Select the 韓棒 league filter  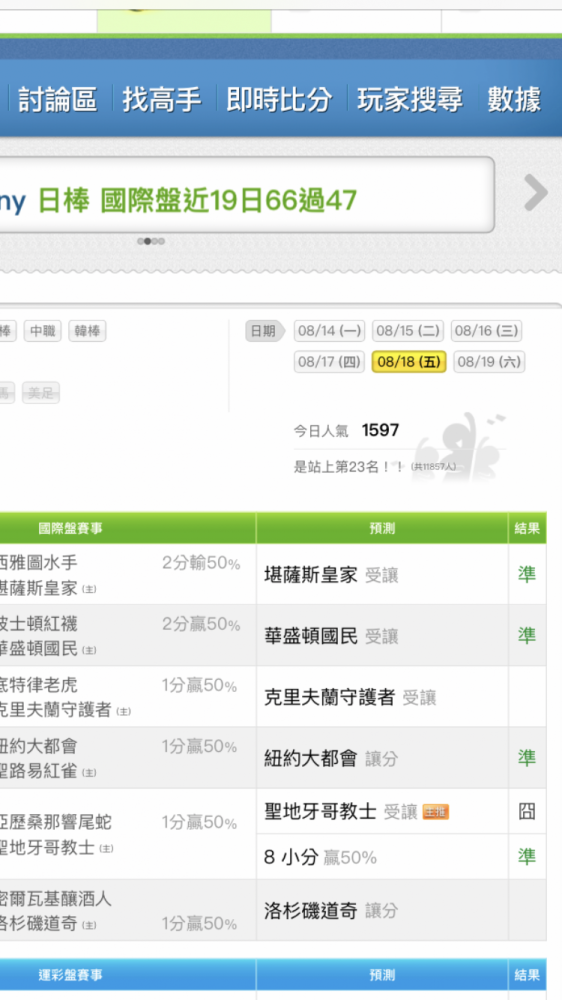[87, 331]
